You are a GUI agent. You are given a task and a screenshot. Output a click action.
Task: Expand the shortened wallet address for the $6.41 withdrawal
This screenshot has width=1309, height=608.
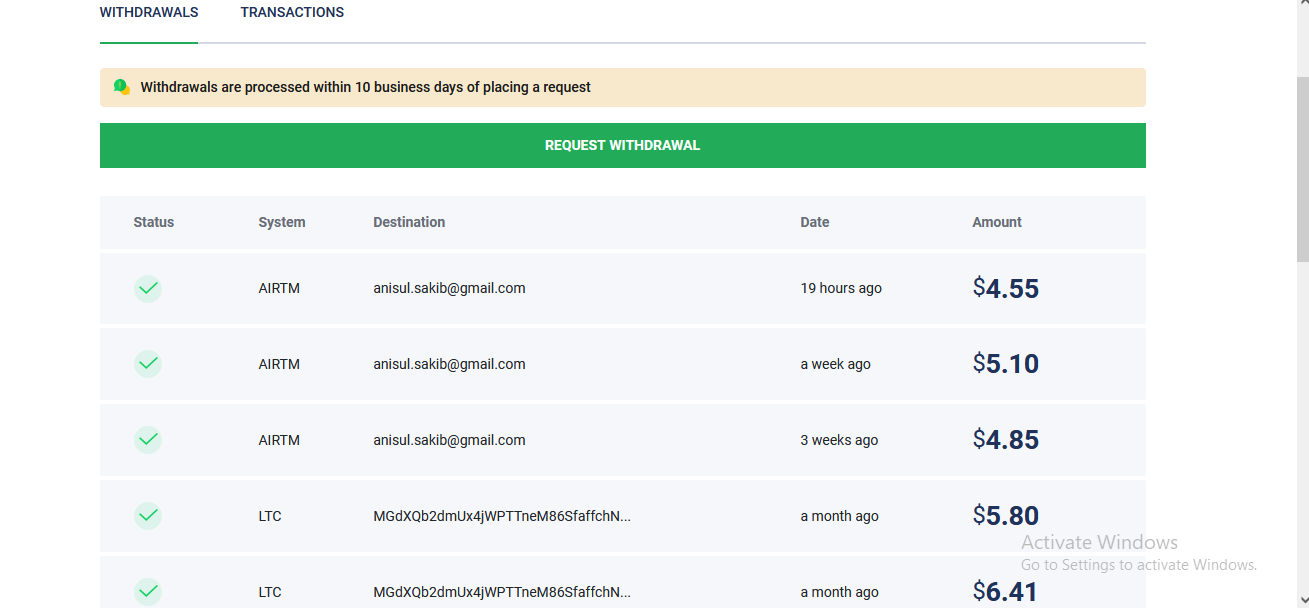coord(502,592)
